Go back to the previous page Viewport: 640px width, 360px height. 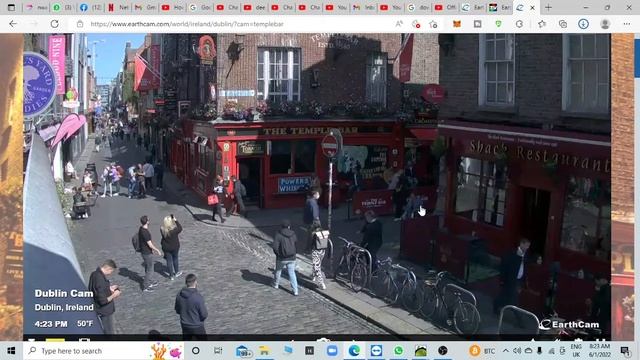tap(13, 24)
